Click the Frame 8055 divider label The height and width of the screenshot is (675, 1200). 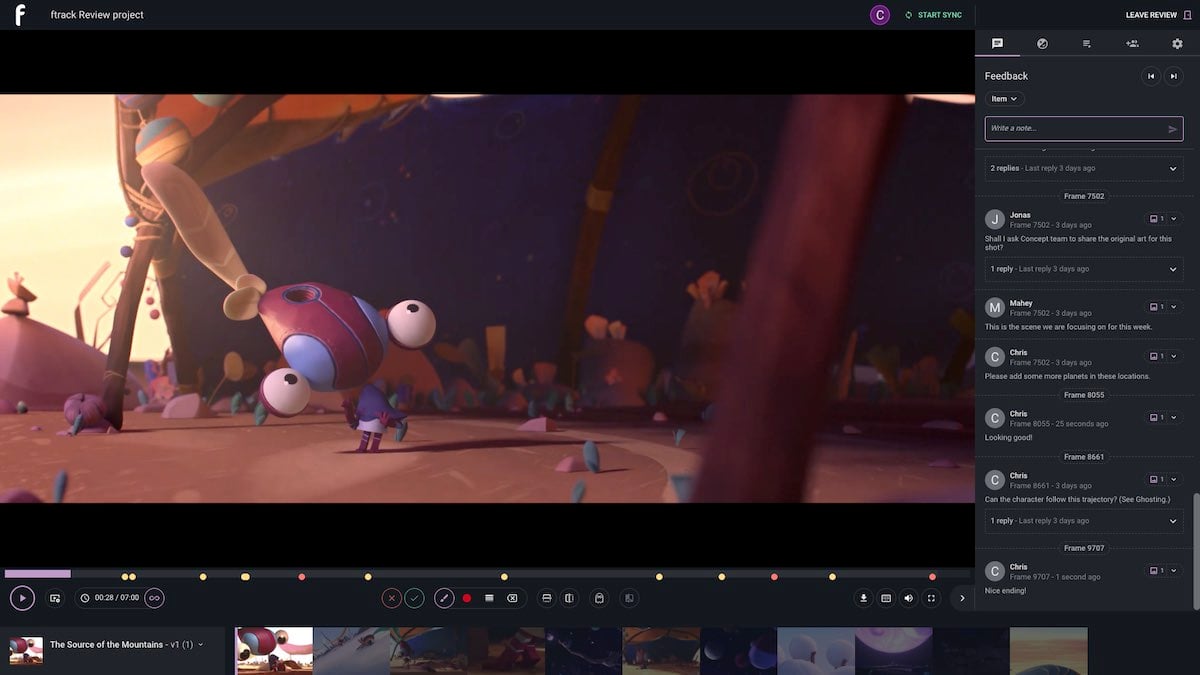[1084, 395]
